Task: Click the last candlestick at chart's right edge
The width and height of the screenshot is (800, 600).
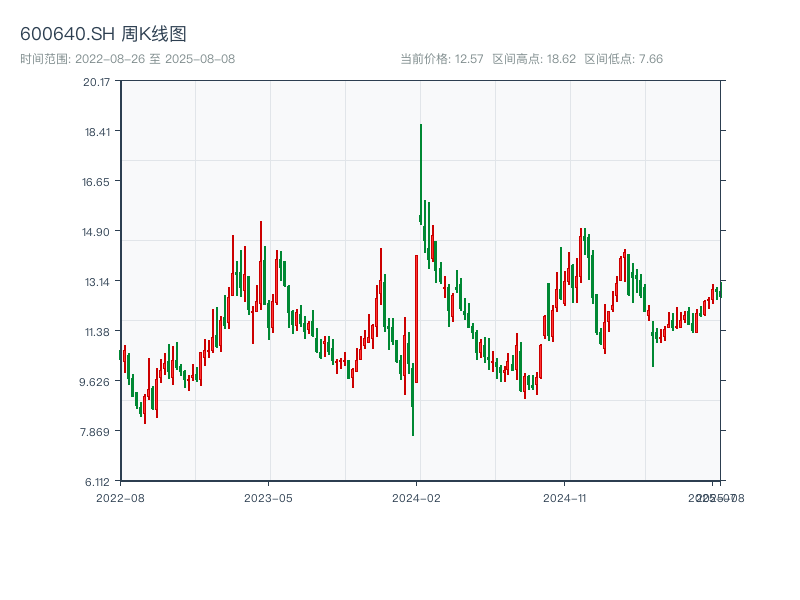Action: pos(719,292)
